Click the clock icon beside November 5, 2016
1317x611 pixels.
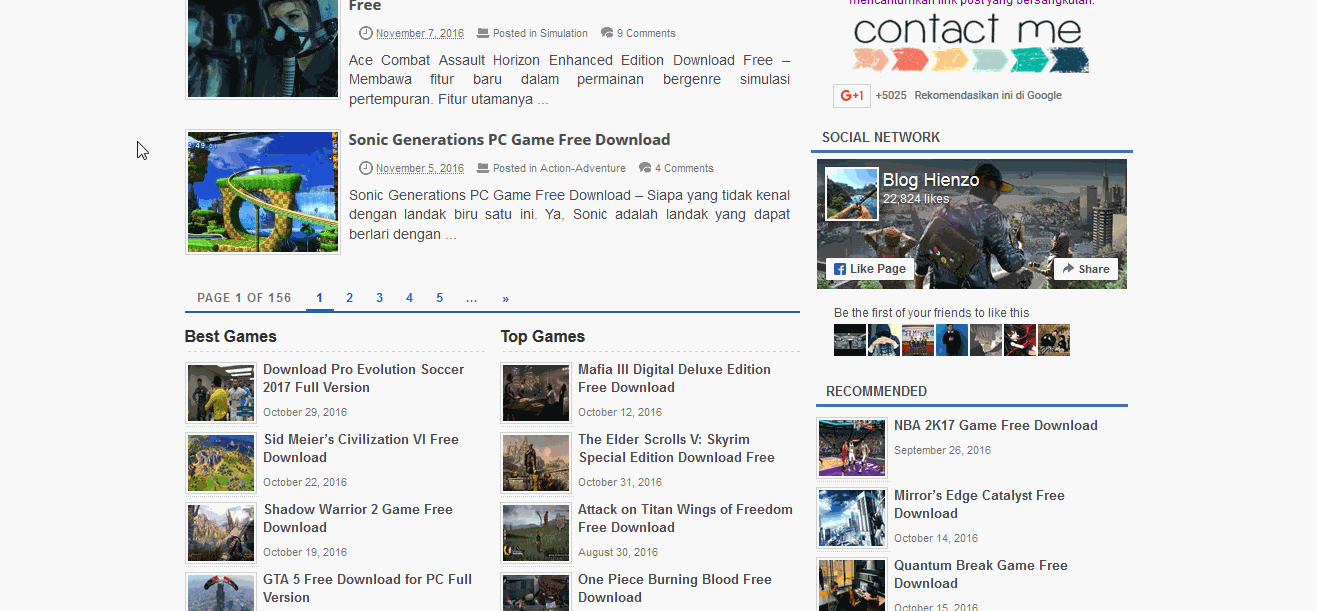[366, 168]
